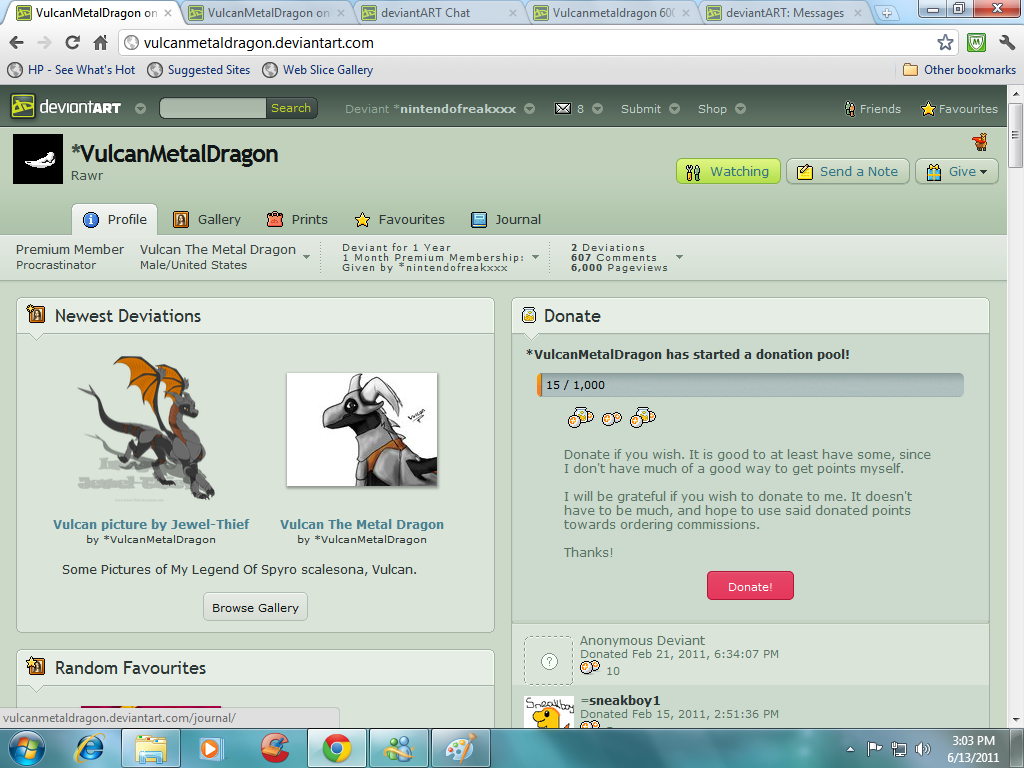Open the Prints tab

pos(297,219)
